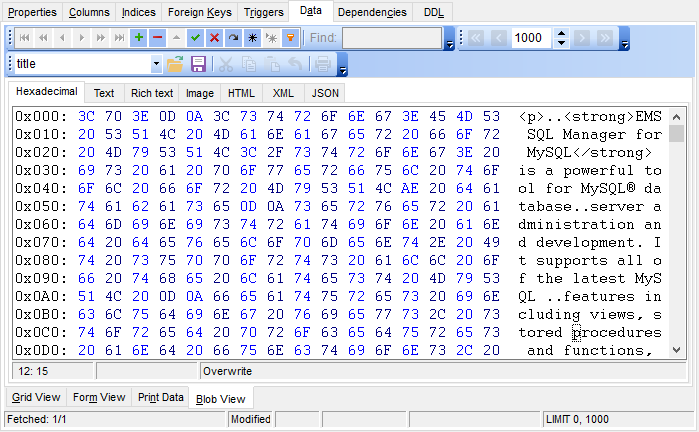
Task: Go to first record navigator button
Action: coord(25,38)
